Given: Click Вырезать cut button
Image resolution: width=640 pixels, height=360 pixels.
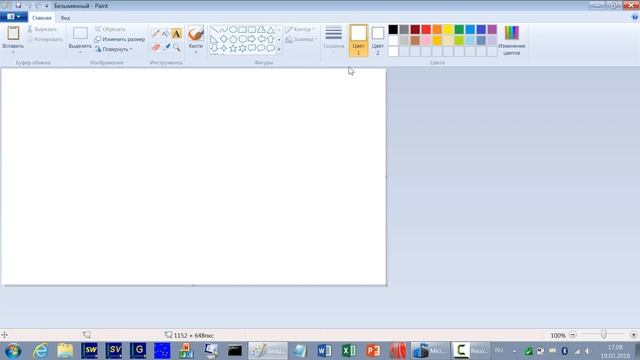Looking at the screenshot, I should pos(42,29).
